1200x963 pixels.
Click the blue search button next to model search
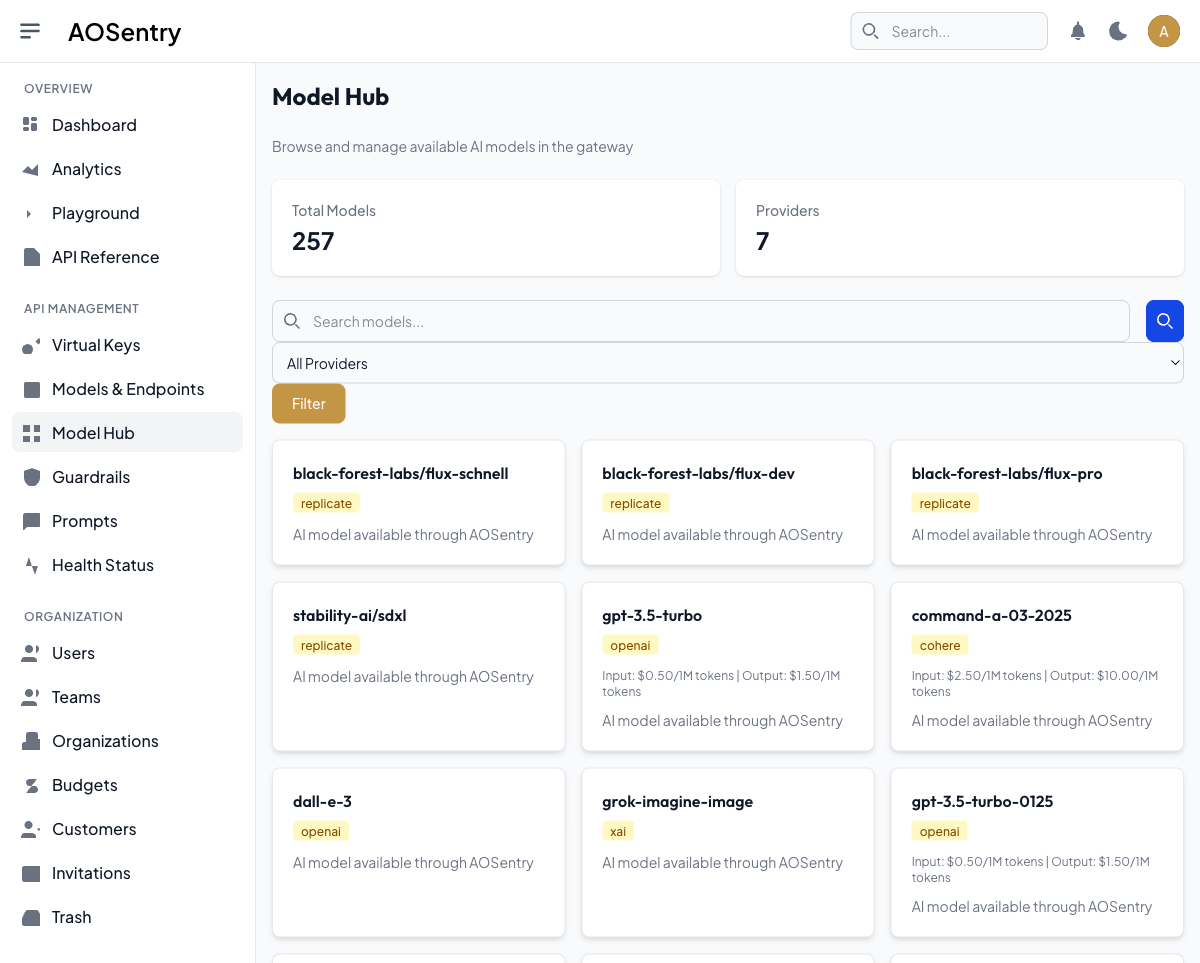coord(1164,321)
